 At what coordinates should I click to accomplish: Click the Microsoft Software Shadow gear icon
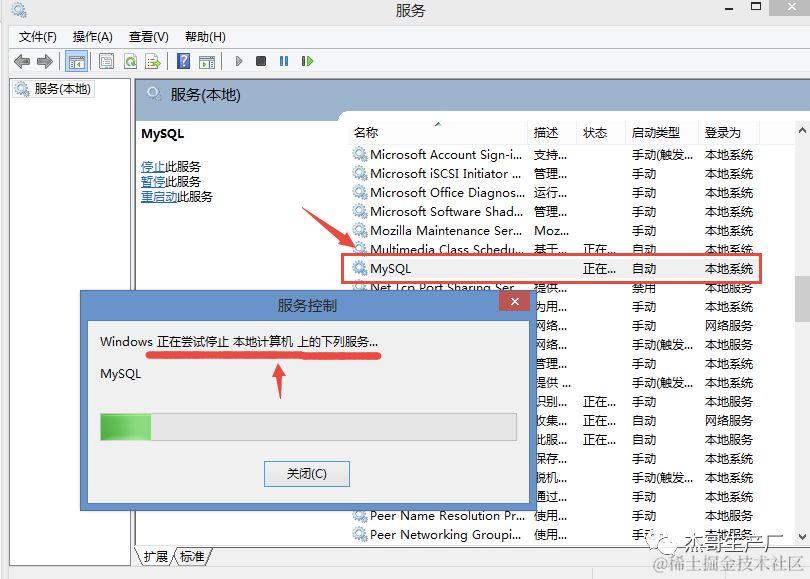coord(360,211)
